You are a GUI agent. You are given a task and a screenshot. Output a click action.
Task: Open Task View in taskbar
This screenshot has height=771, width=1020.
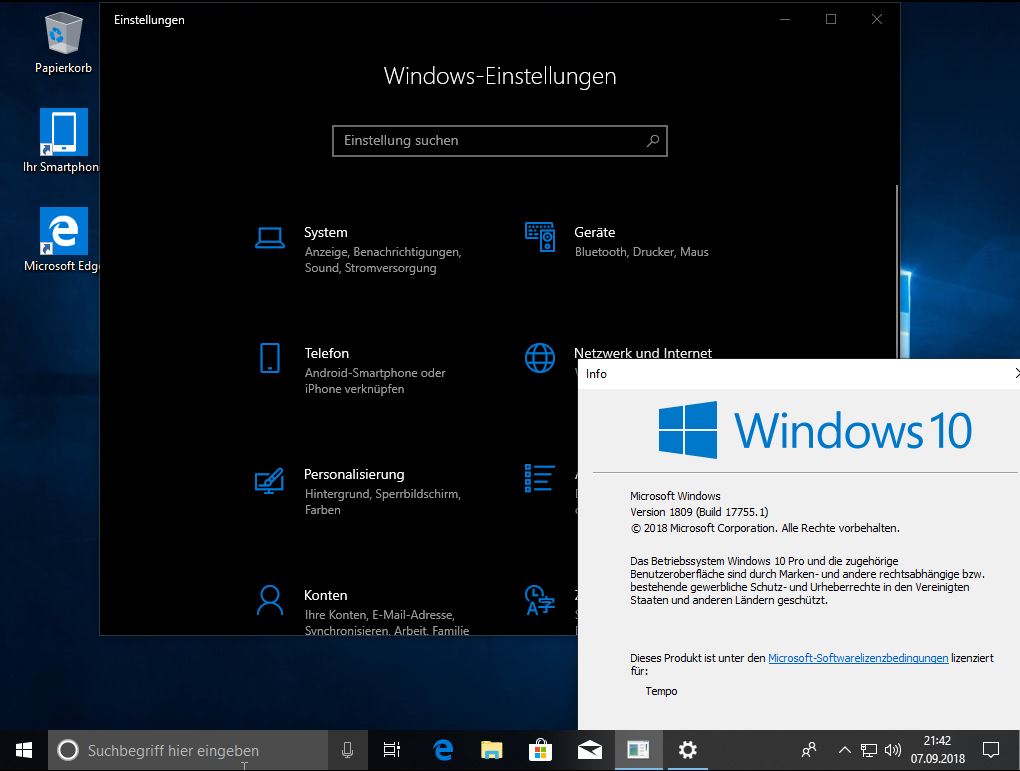pyautogui.click(x=392, y=750)
